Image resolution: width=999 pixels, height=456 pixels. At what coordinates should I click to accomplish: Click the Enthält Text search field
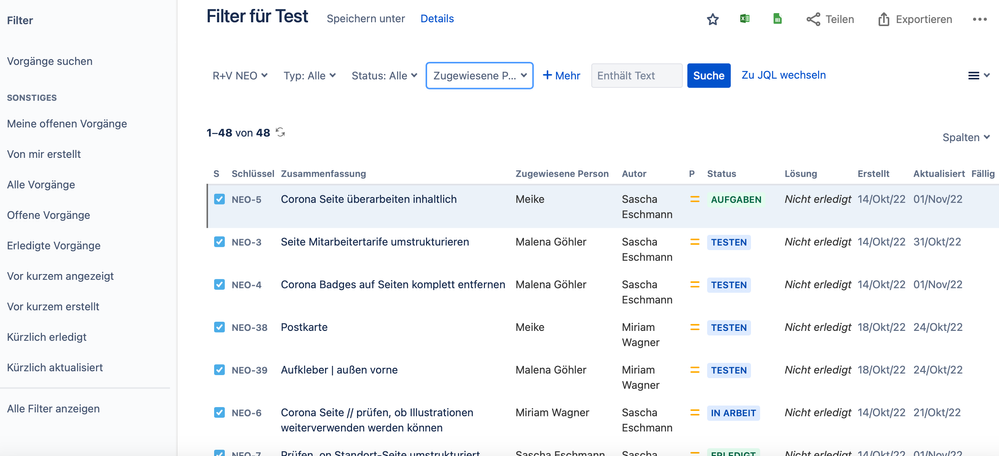click(636, 75)
